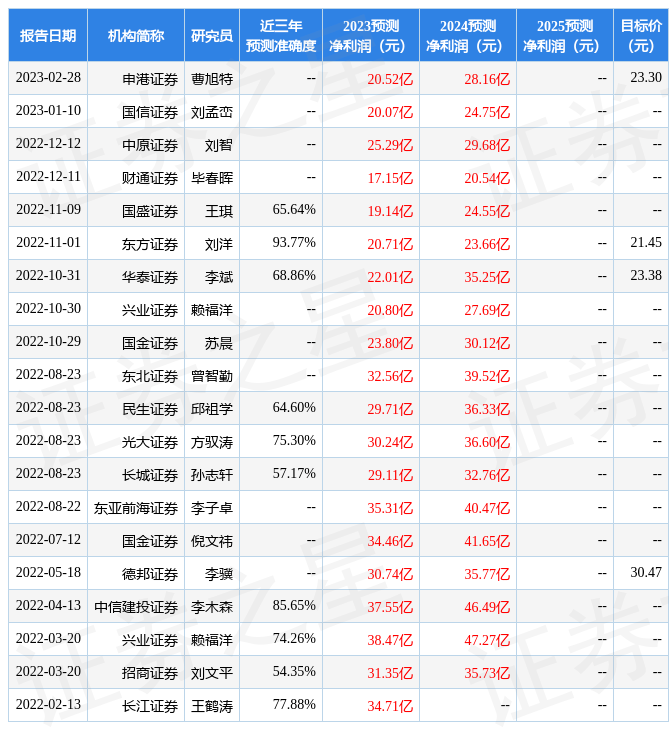This screenshot has height=730, width=669.
Task: Click accuracy value 65.64%
Action: (x=294, y=210)
